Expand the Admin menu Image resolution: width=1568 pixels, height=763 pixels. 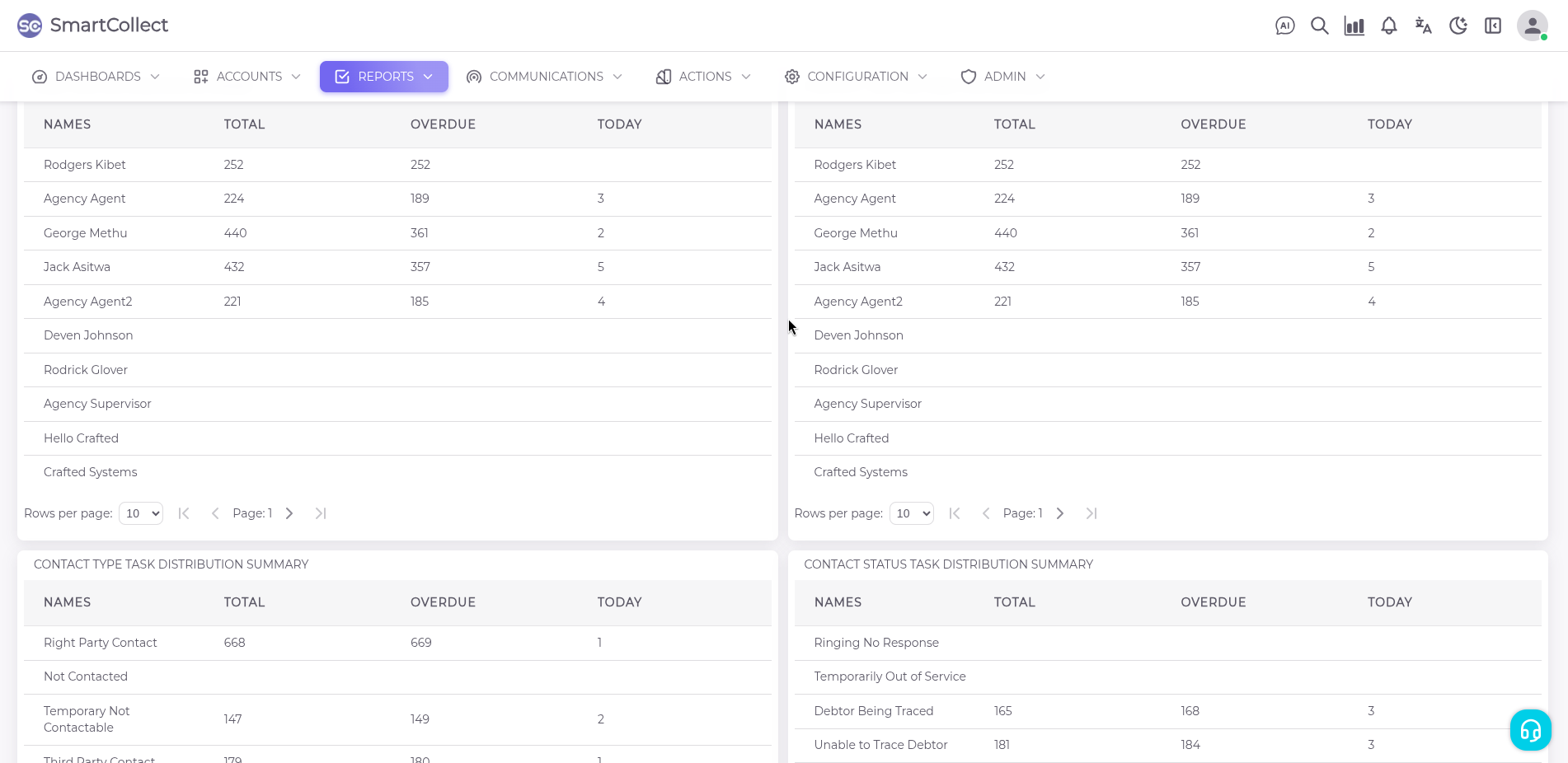click(x=1002, y=77)
